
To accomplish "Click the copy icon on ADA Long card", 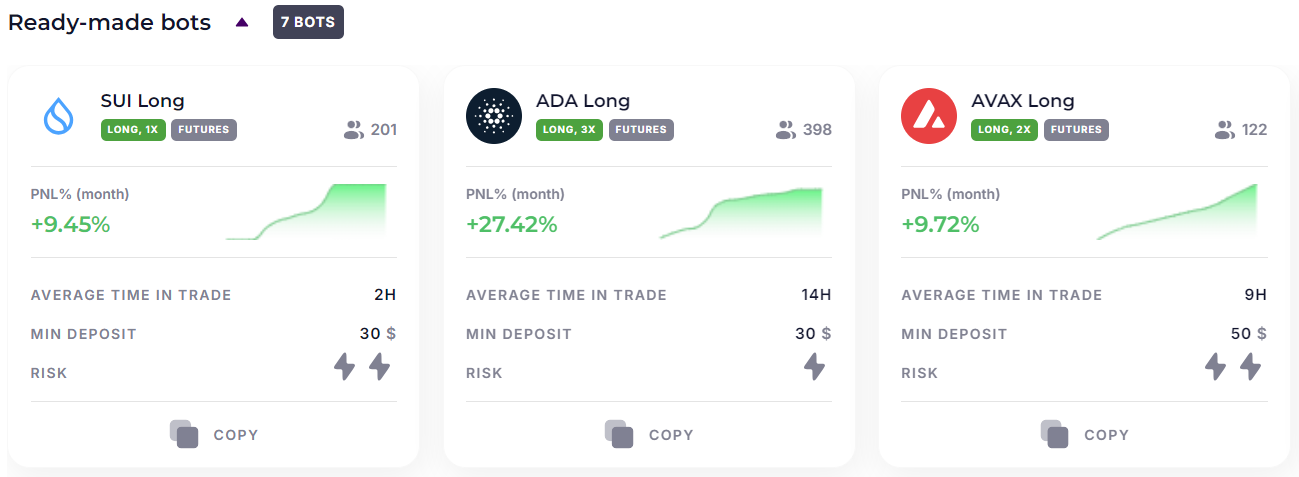I will point(619,434).
